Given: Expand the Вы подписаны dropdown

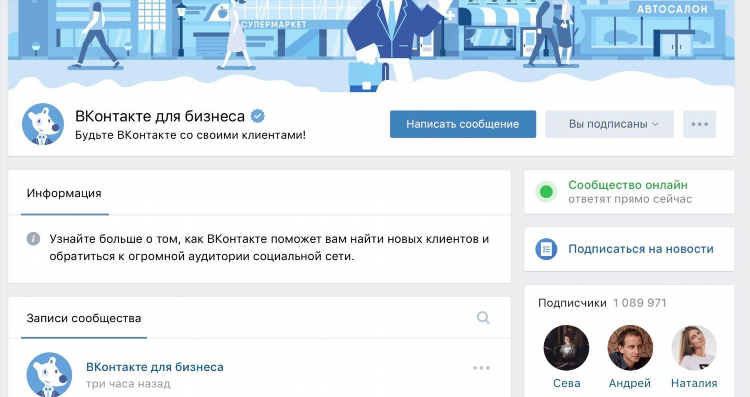Looking at the screenshot, I should pyautogui.click(x=609, y=124).
